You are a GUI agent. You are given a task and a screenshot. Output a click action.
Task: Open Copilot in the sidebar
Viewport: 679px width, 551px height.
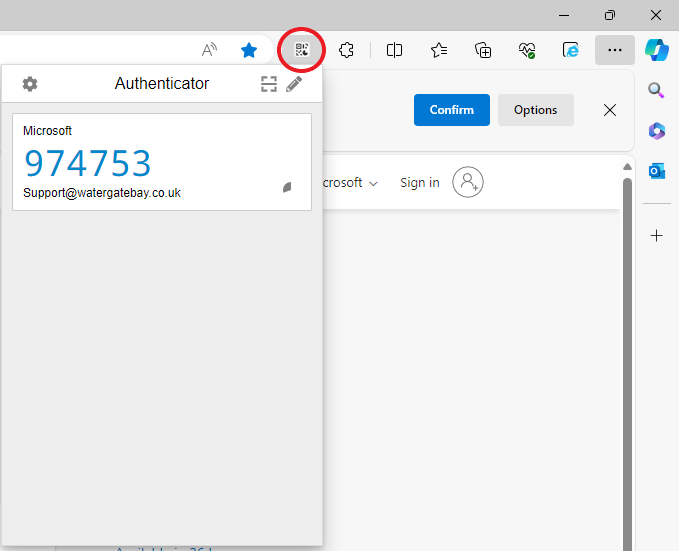coord(656,50)
